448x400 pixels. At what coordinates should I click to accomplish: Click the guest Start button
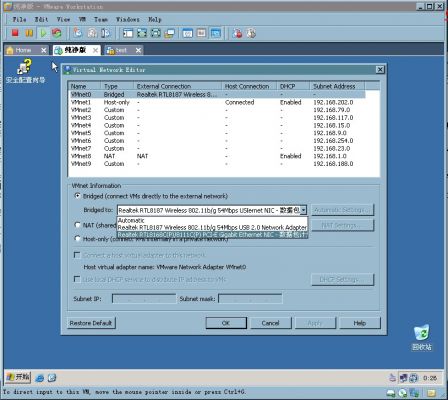point(18,377)
